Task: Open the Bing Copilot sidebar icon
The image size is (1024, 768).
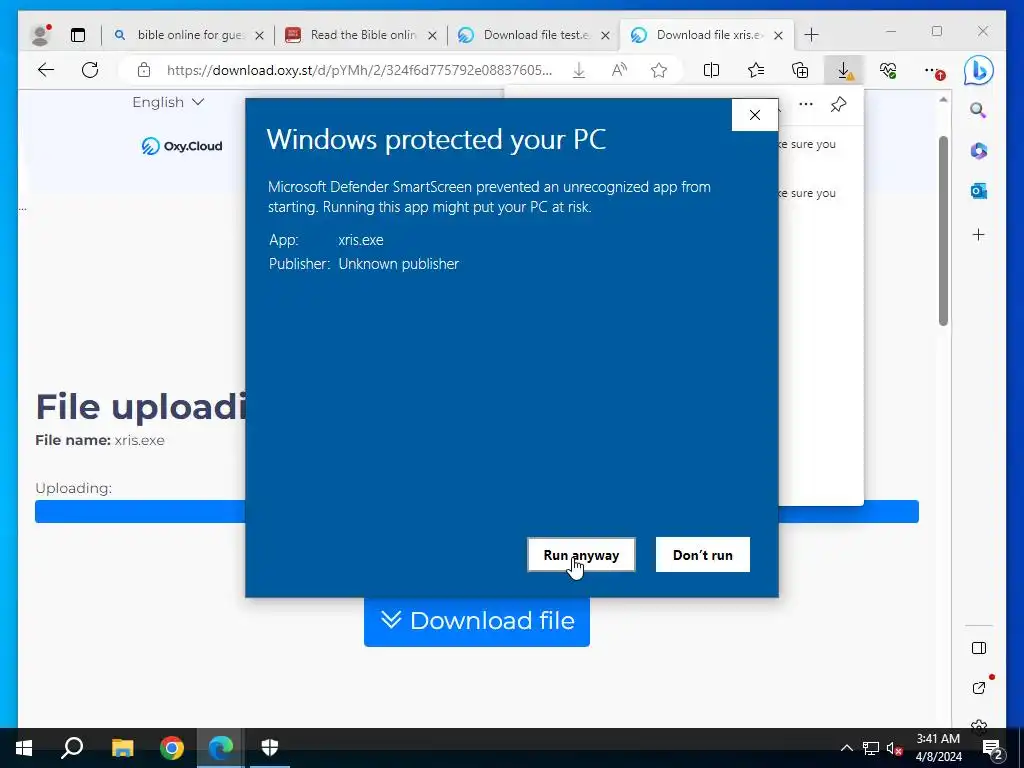Action: point(978,71)
